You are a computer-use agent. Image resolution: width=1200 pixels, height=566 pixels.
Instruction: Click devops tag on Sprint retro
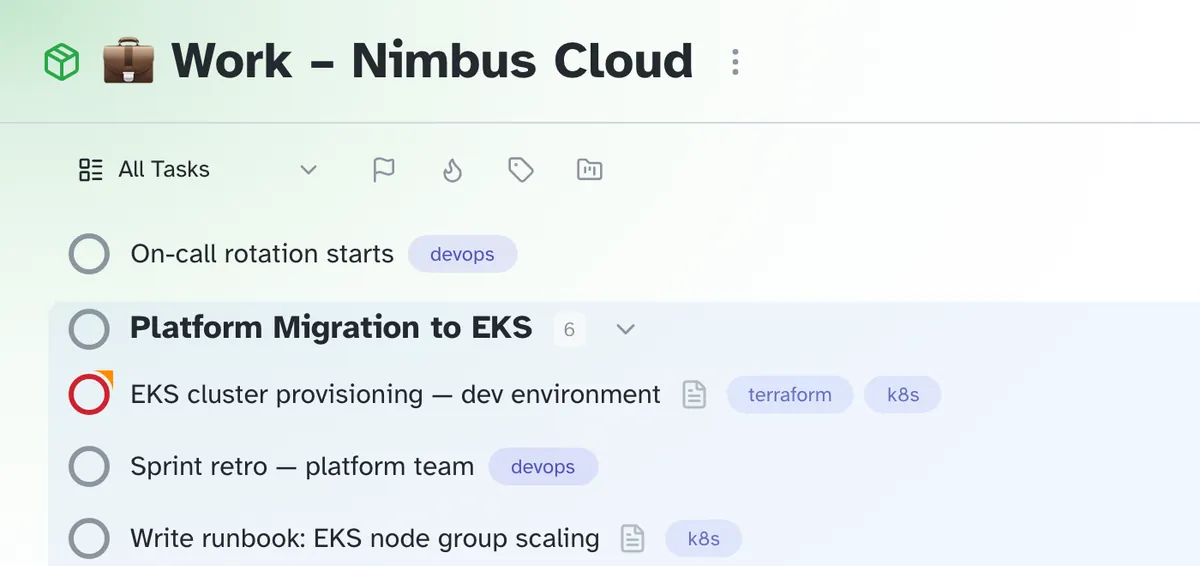coord(543,467)
